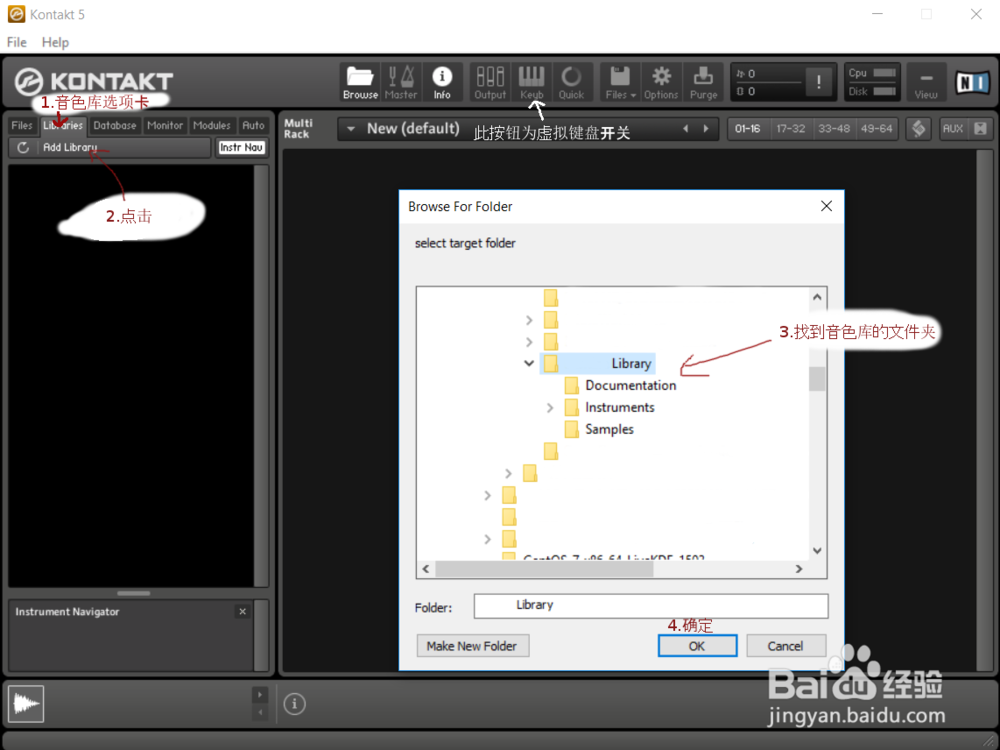Click the horizontal scroll right arrow
The image size is (1000, 750).
click(x=799, y=569)
